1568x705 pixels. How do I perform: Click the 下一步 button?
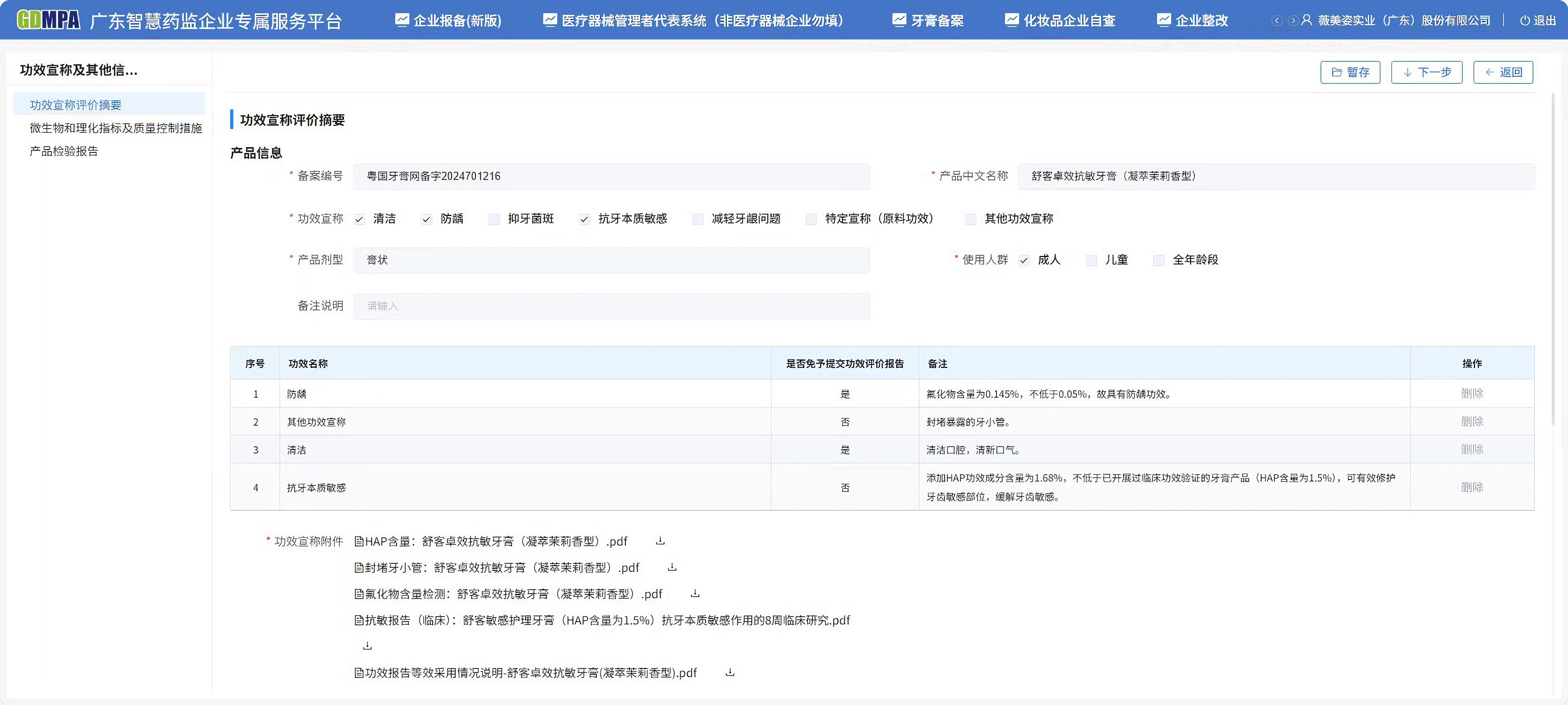[x=1426, y=72]
